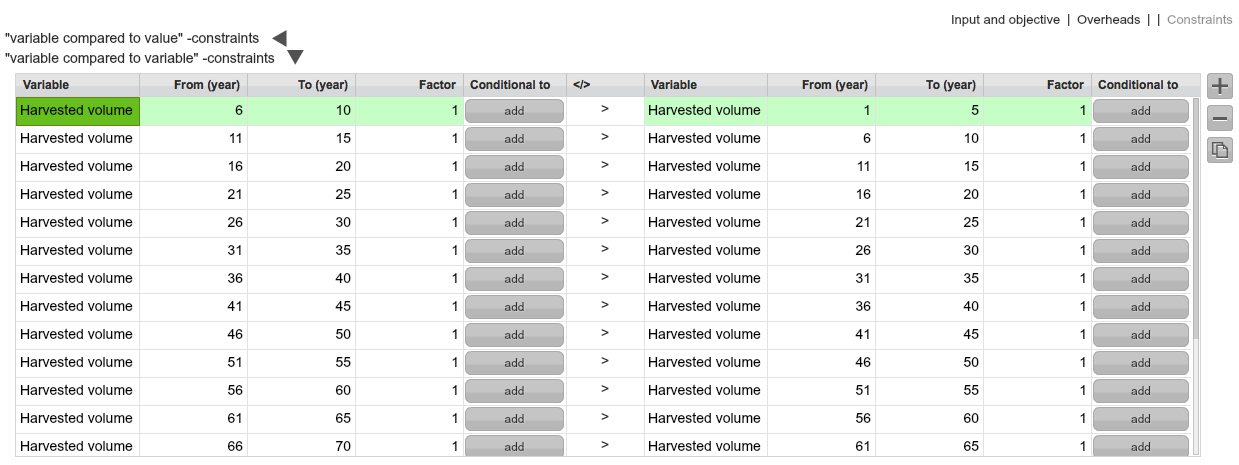The height and width of the screenshot is (465, 1239).
Task: Change comparison operator in row From 6
Action: click(605, 111)
